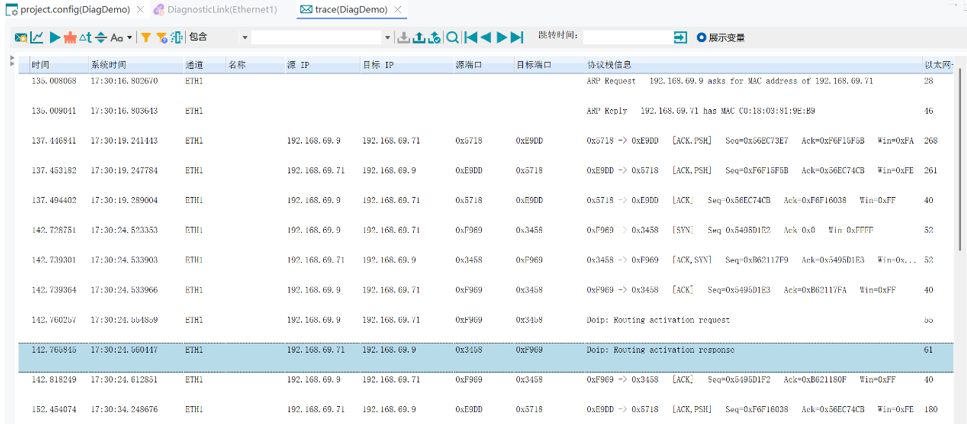
Task: Click the filter text input field
Action: pos(317,38)
